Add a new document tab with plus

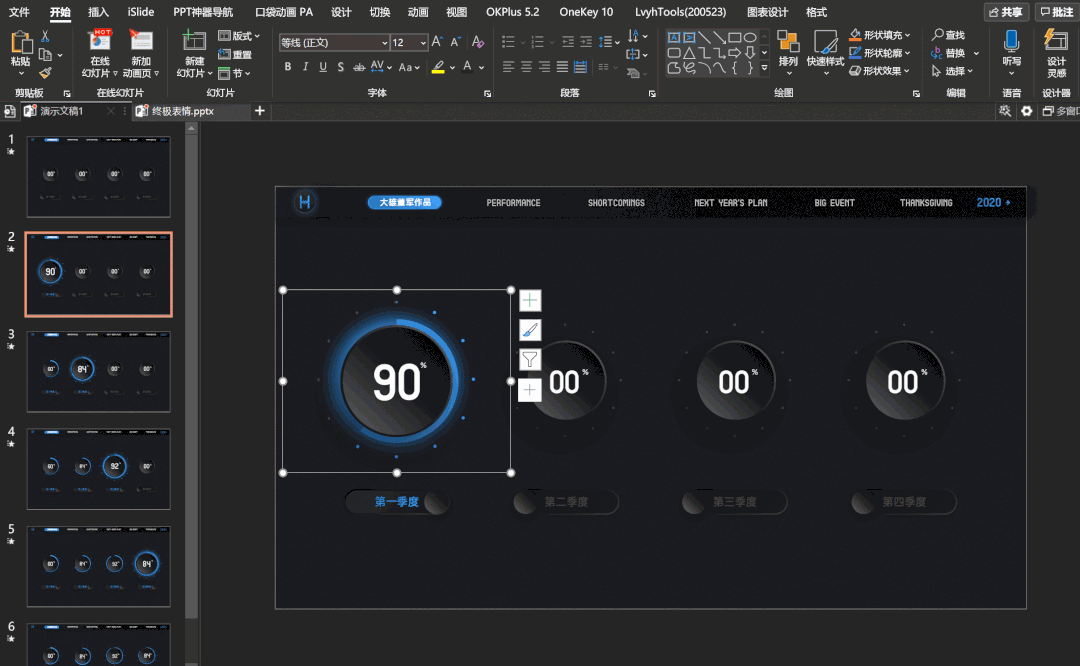point(260,111)
